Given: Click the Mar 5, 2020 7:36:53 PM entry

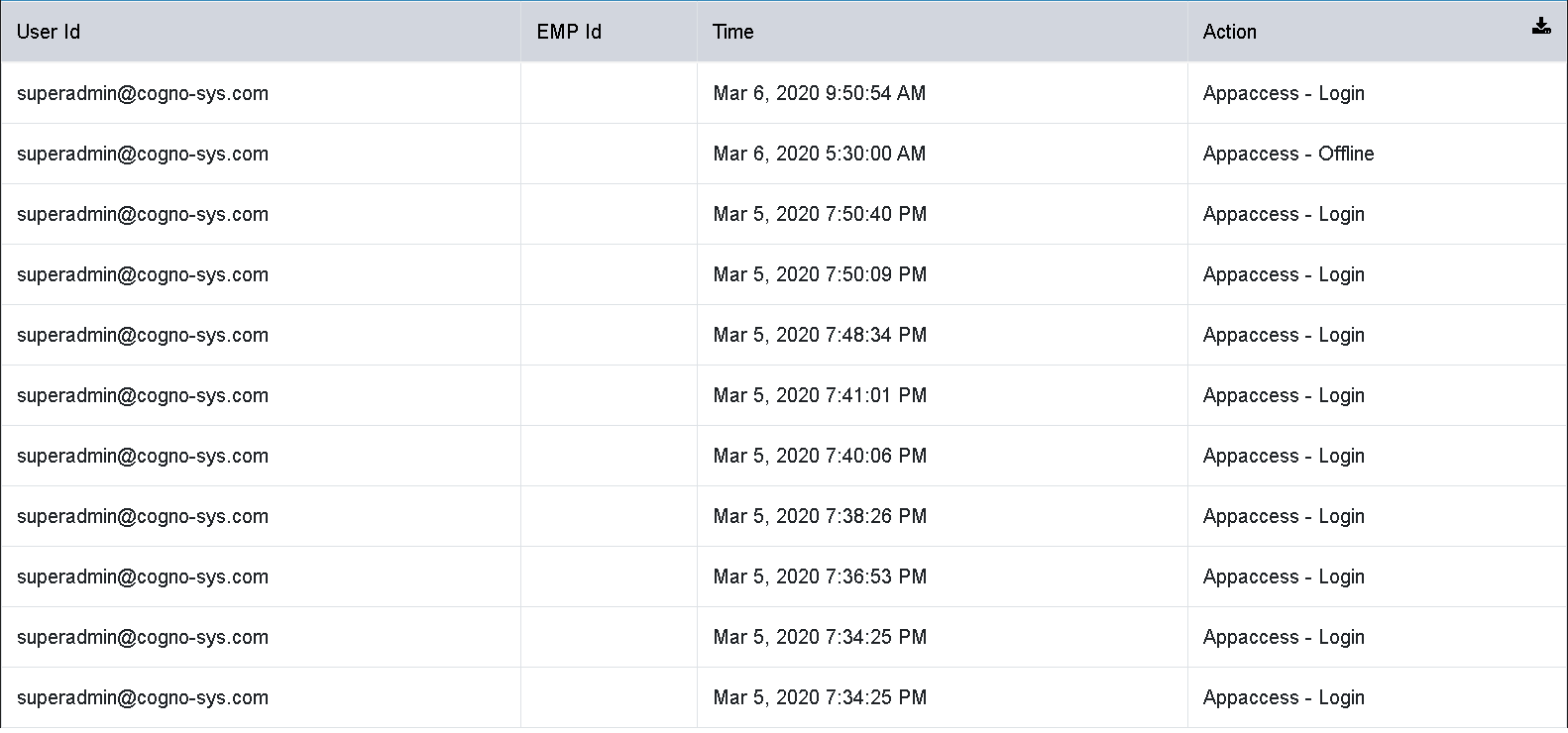Looking at the screenshot, I should tap(820, 576).
